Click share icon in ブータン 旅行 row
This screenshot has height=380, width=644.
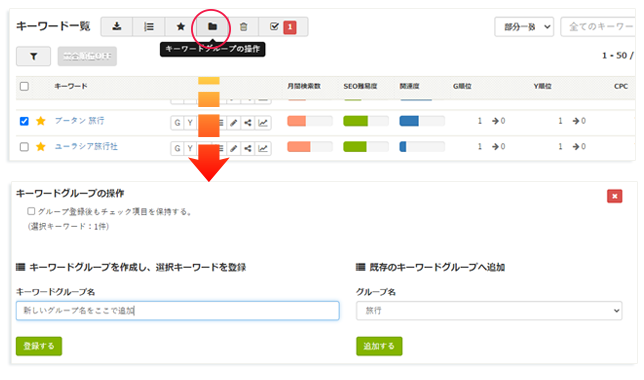tap(248, 122)
